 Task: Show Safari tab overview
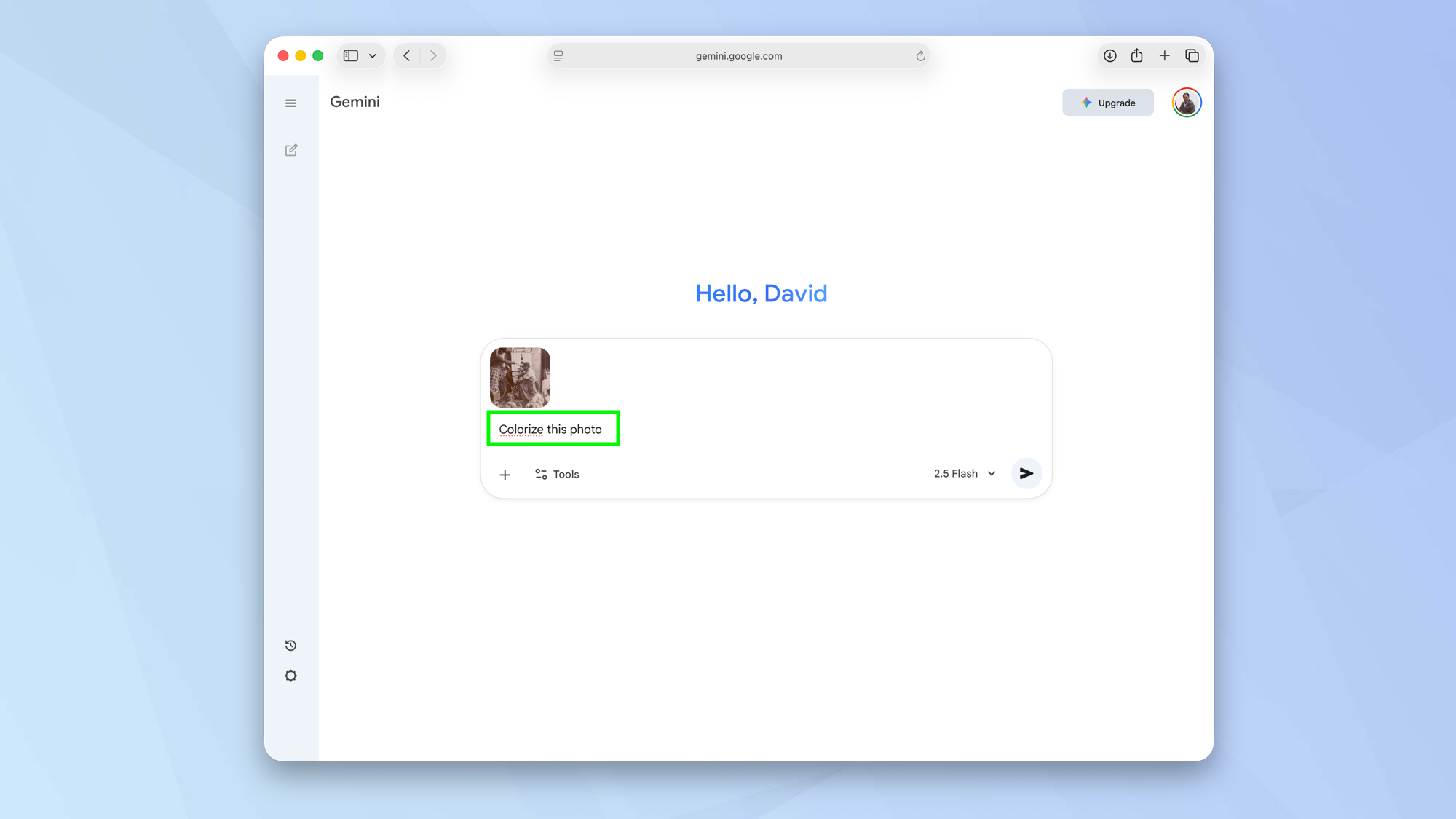[x=1192, y=55]
